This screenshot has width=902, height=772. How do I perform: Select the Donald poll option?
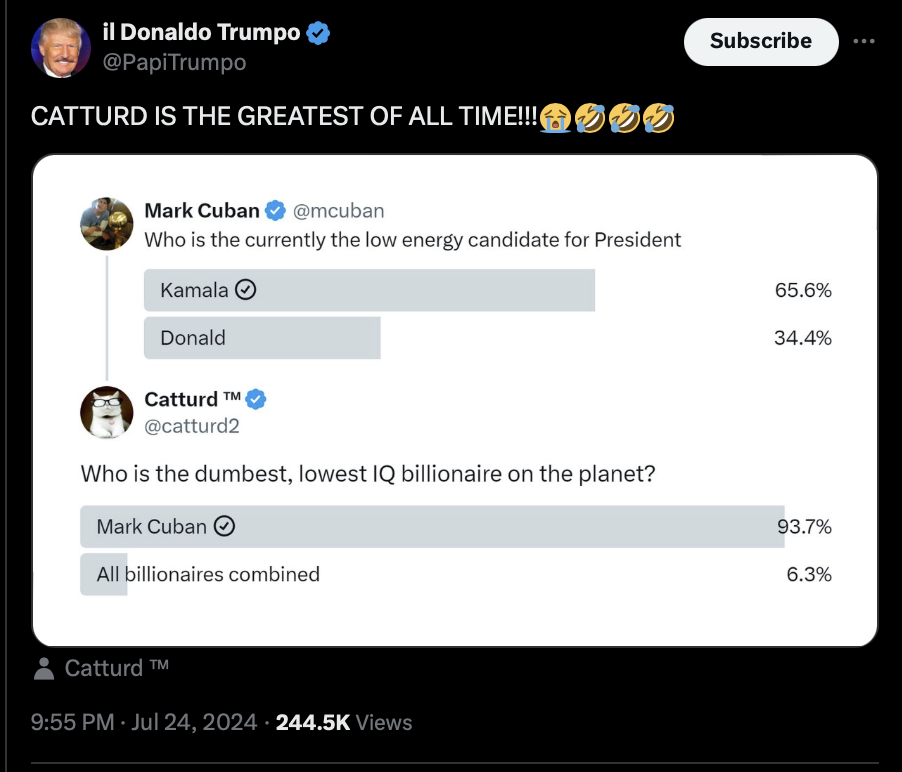pyautogui.click(x=262, y=338)
